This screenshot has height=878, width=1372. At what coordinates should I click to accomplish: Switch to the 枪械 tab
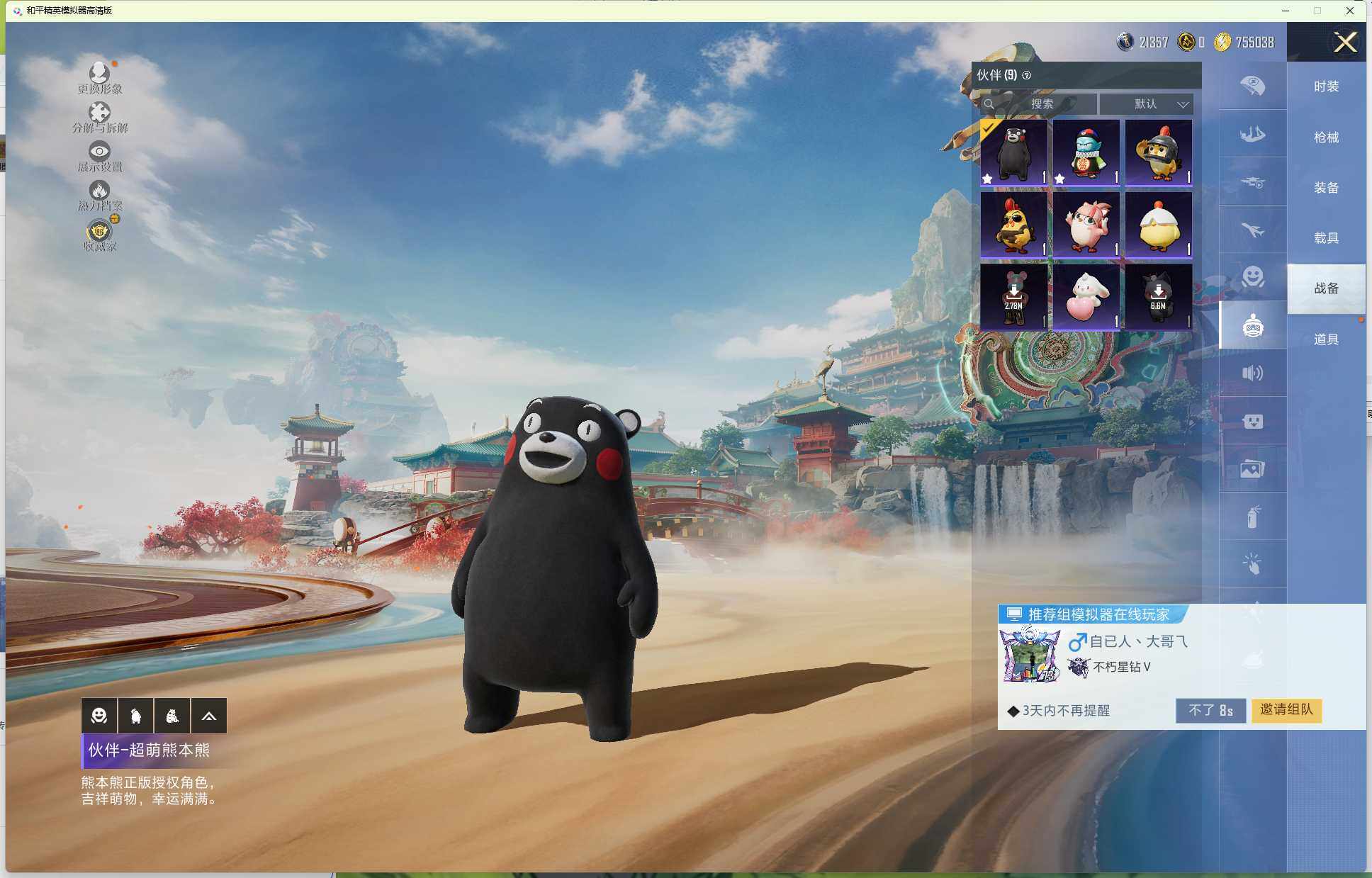pyautogui.click(x=1326, y=137)
